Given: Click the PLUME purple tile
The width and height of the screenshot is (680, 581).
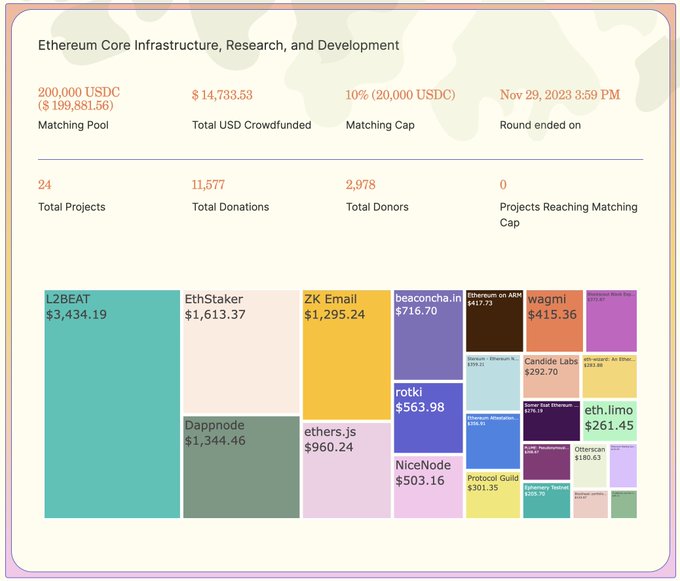Looking at the screenshot, I should pos(546,462).
